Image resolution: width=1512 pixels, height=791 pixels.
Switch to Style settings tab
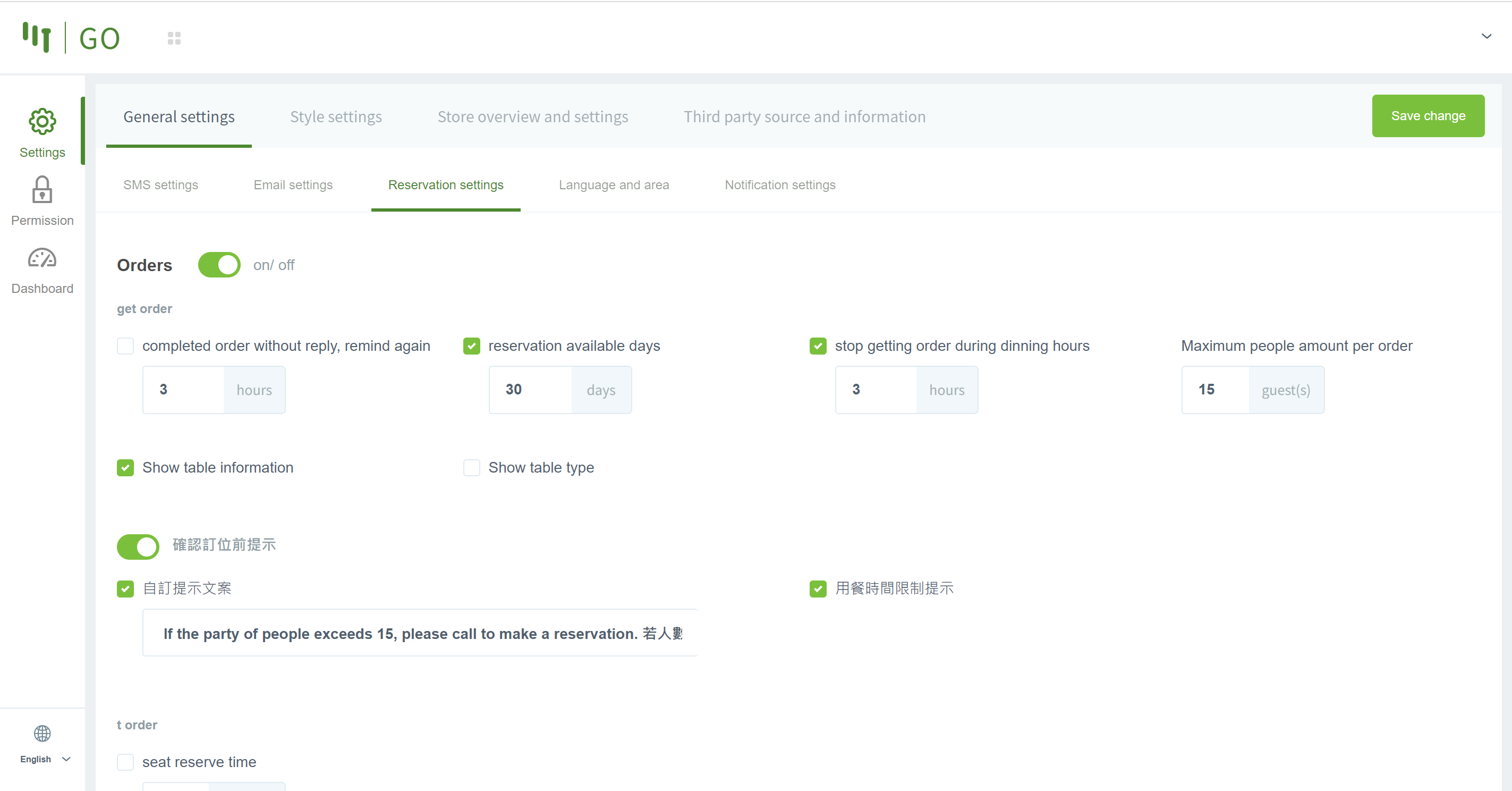tap(336, 117)
